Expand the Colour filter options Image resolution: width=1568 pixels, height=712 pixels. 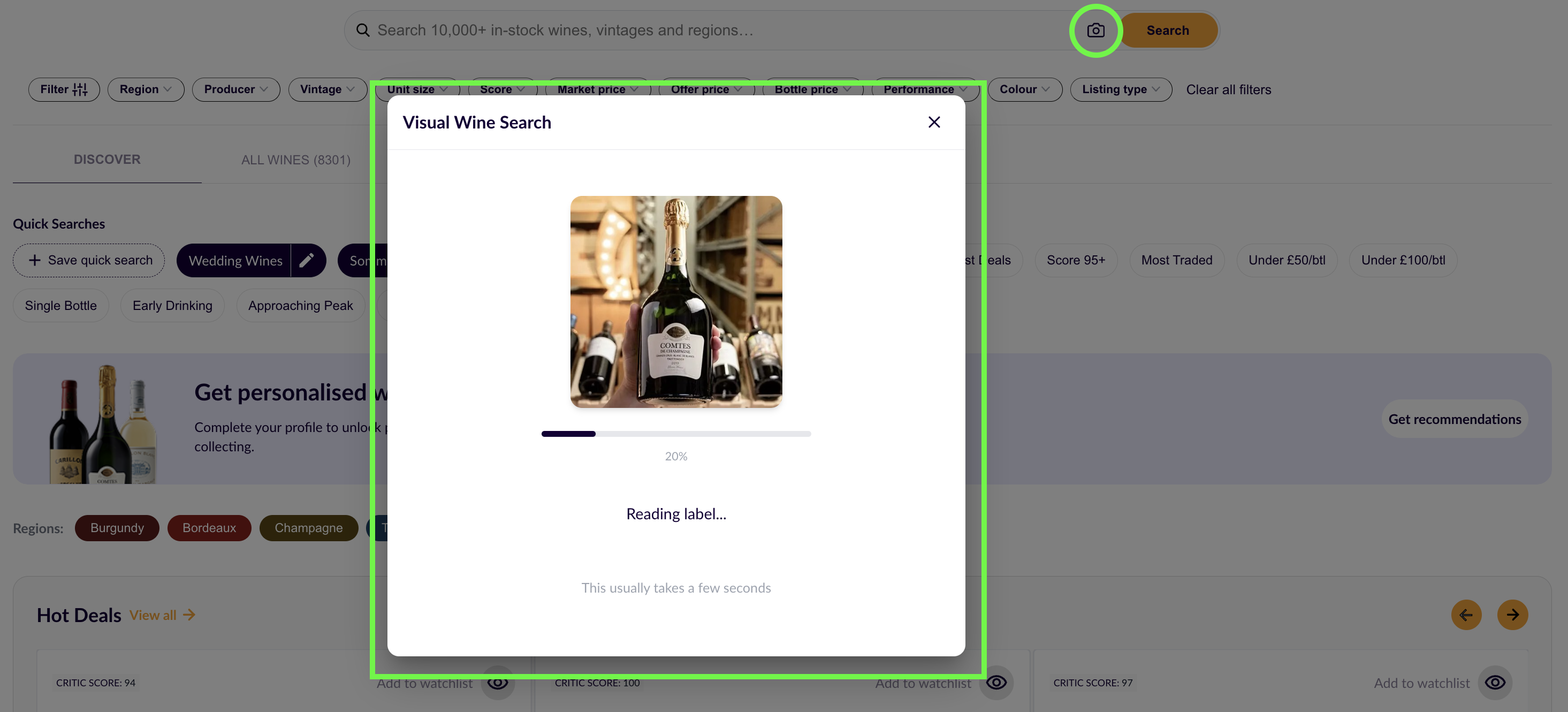click(x=1024, y=89)
